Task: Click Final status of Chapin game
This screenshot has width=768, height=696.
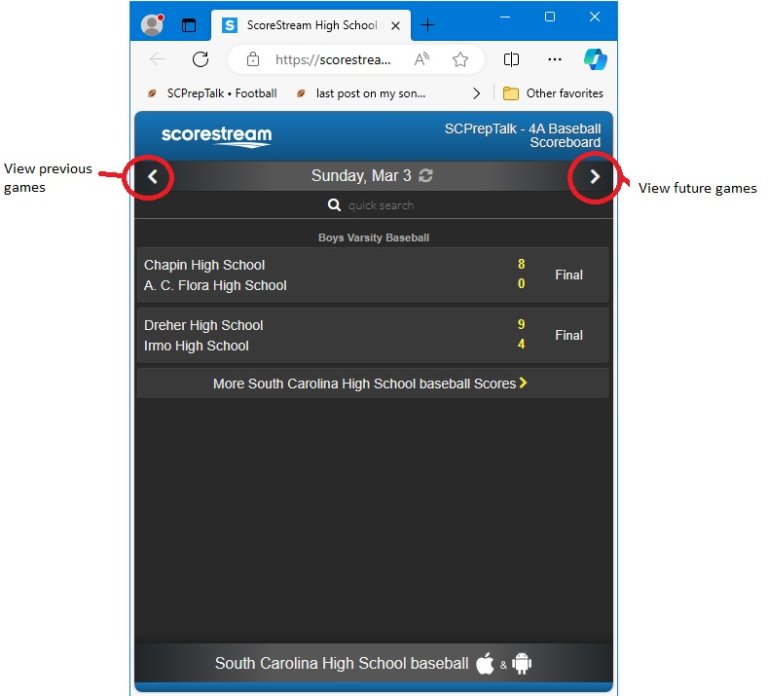Action: 569,275
